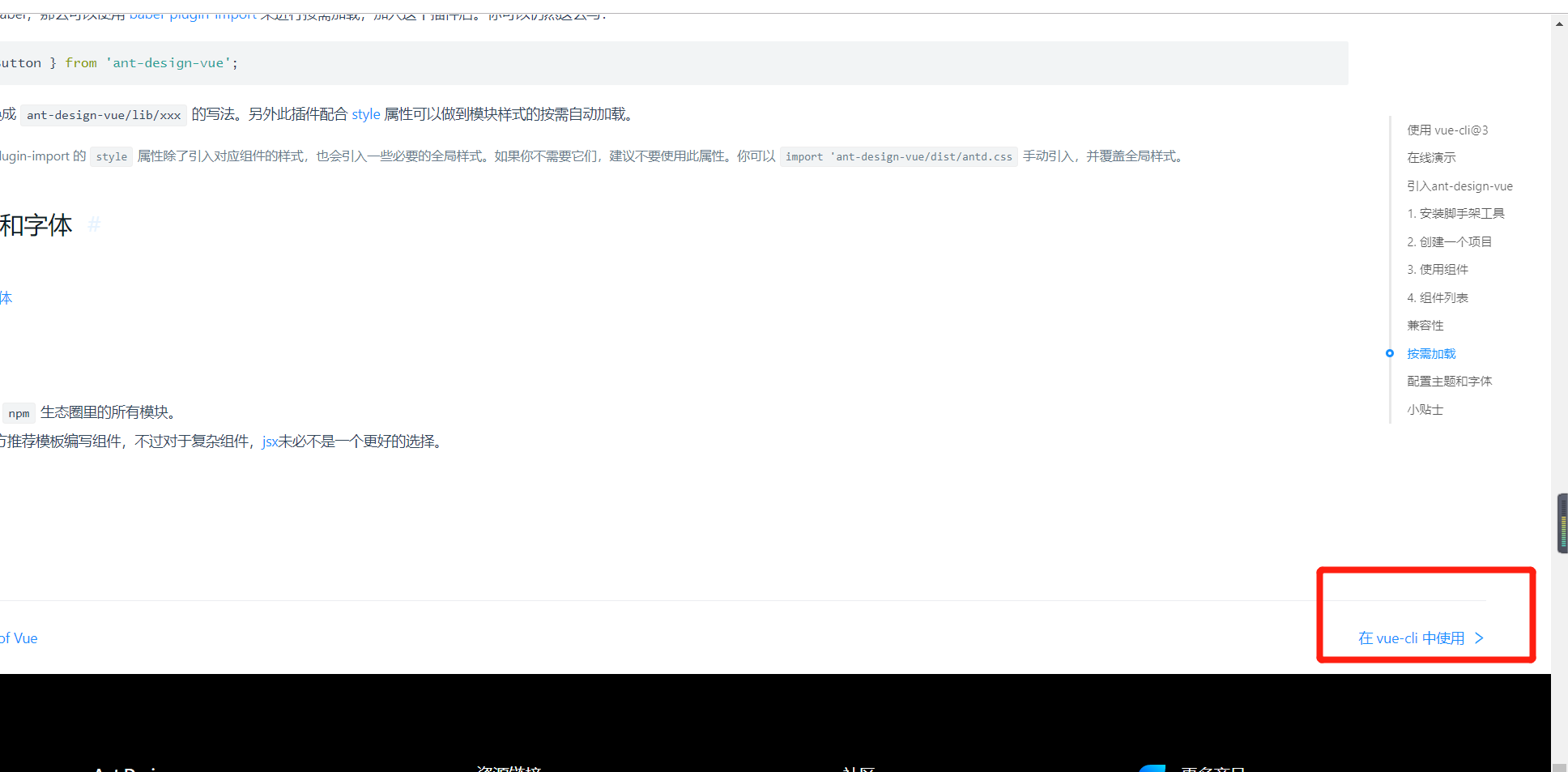Jump to '1. 安装脚手架工具' section
The width and height of the screenshot is (1568, 772).
click(1455, 214)
